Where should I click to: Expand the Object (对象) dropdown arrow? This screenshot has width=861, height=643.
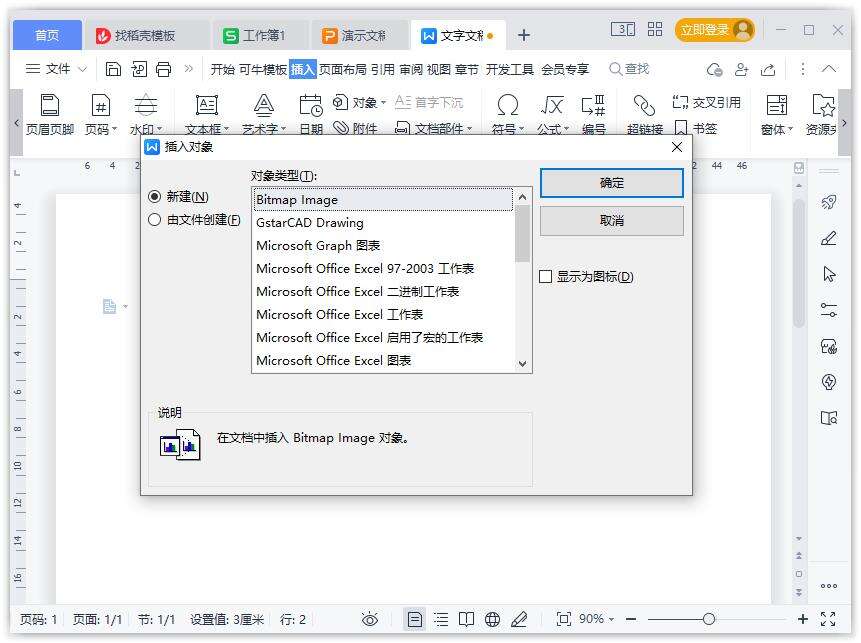[383, 103]
